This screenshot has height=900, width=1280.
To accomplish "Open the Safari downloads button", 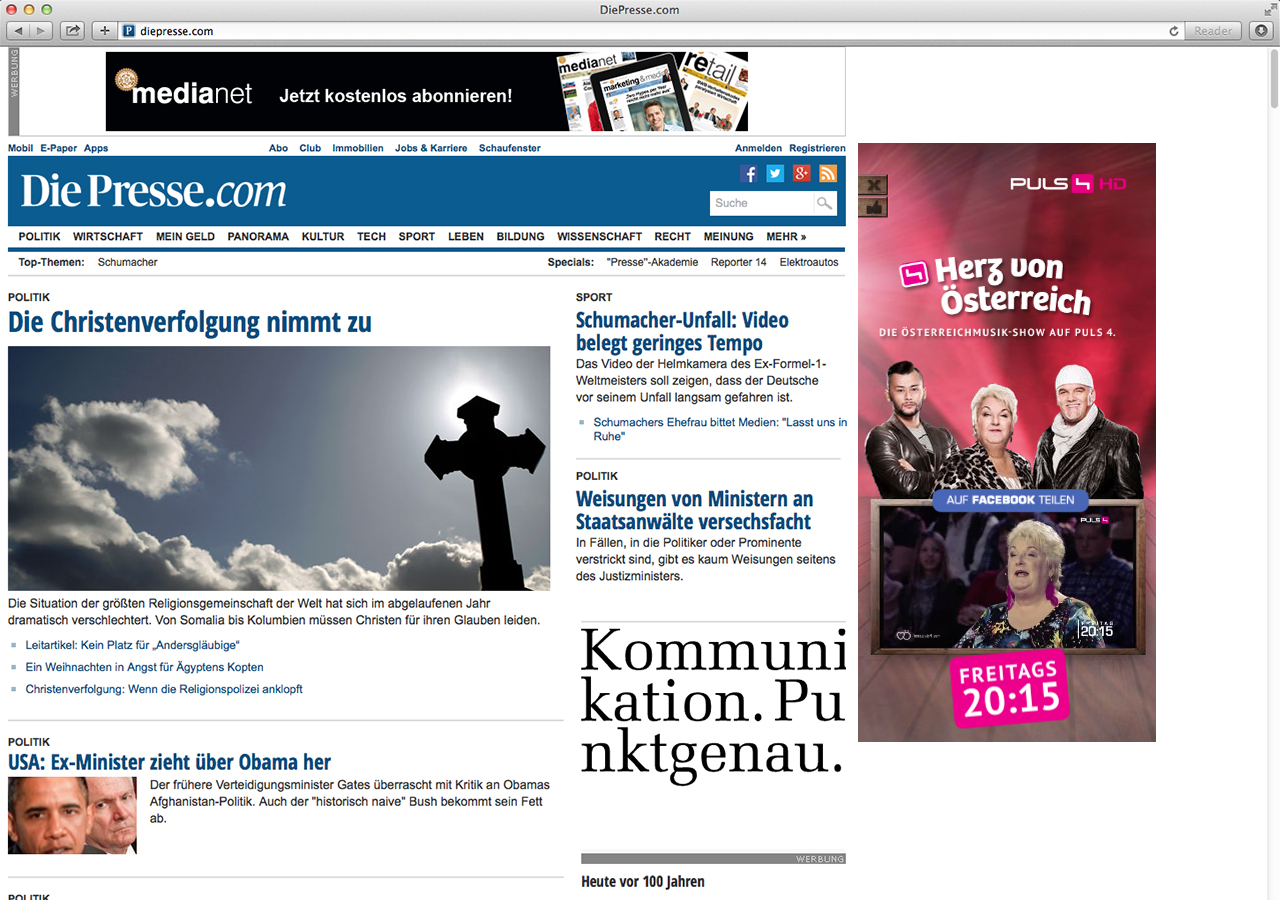I will [x=1262, y=31].
